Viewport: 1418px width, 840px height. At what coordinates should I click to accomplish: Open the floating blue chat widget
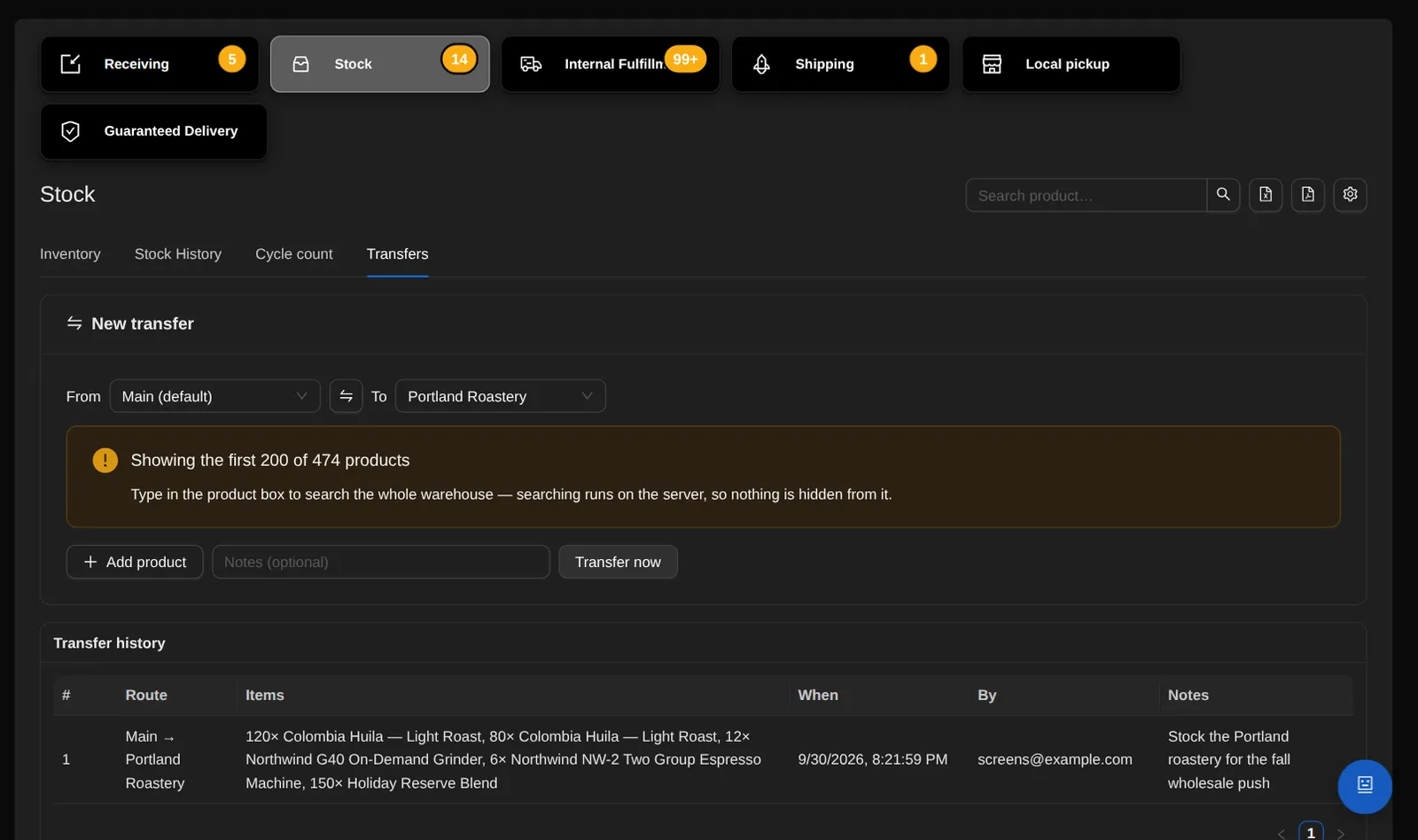[x=1365, y=786]
